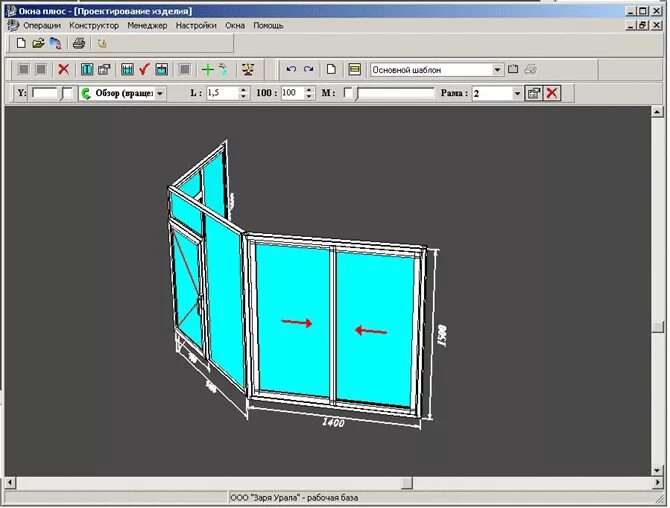Click the cyan hammer tool icon
Image resolution: width=670 pixels, height=508 pixels.
[224, 69]
